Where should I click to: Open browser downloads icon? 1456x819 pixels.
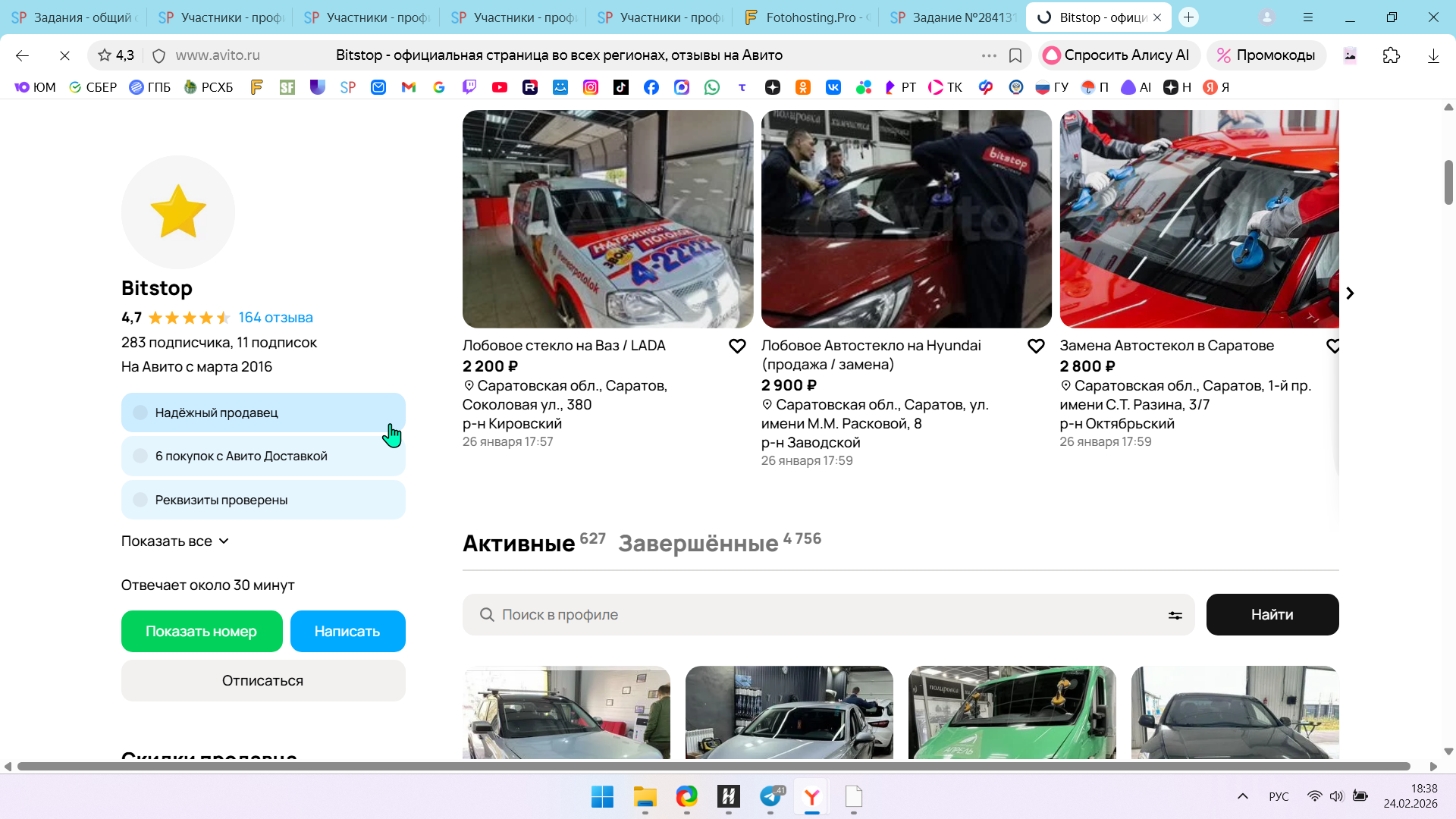tap(1433, 55)
